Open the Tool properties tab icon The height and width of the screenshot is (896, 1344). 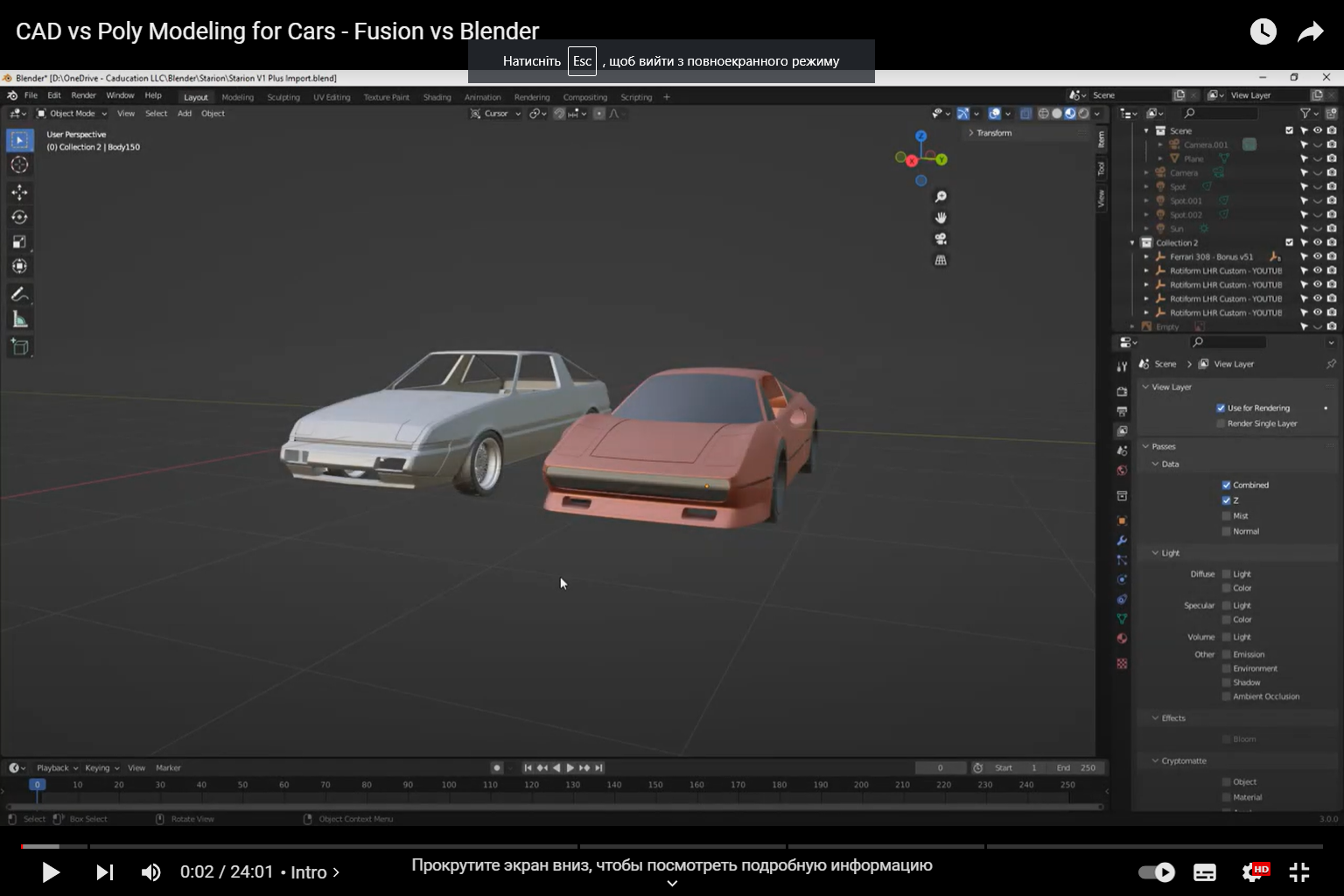point(1122,367)
